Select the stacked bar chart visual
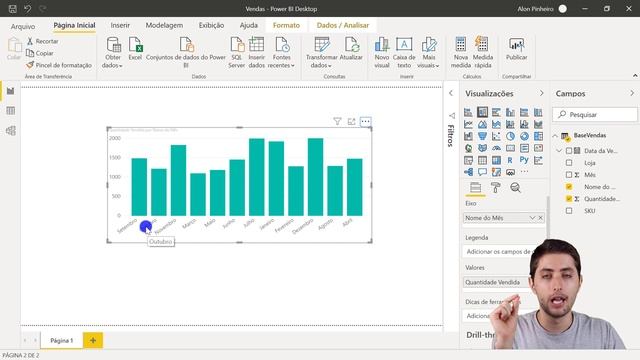The width and height of the screenshot is (640, 360). [468, 112]
